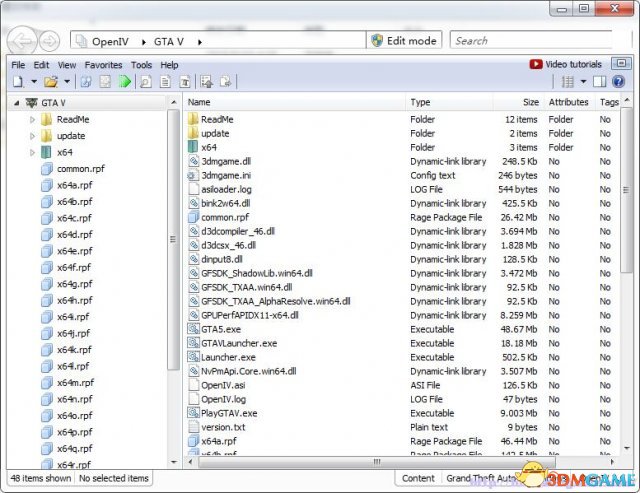Sort by the Name column header

click(x=295, y=102)
